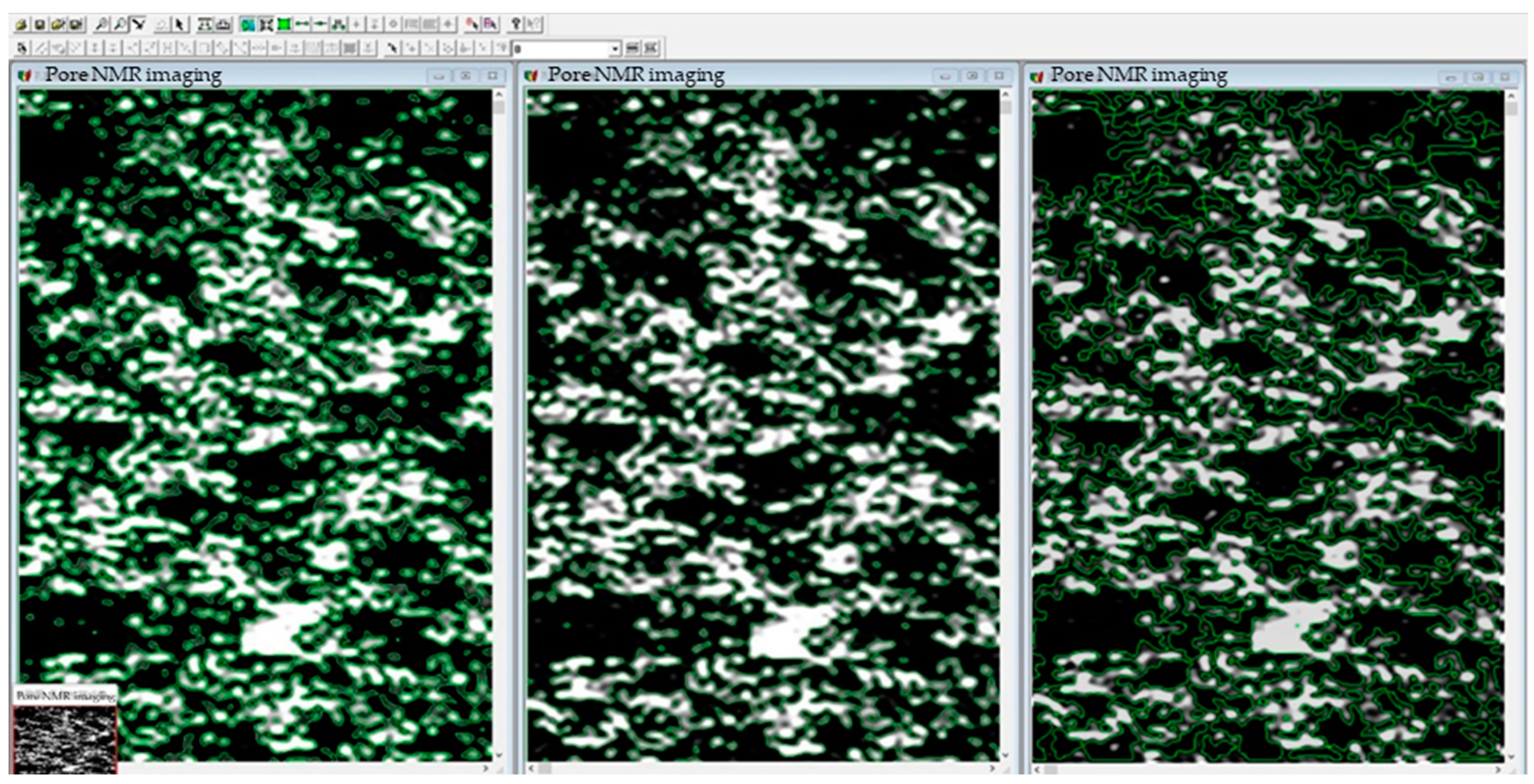Click the first zoom magnifier toolbar icon
This screenshot has height=784, width=1534.
coord(103,24)
